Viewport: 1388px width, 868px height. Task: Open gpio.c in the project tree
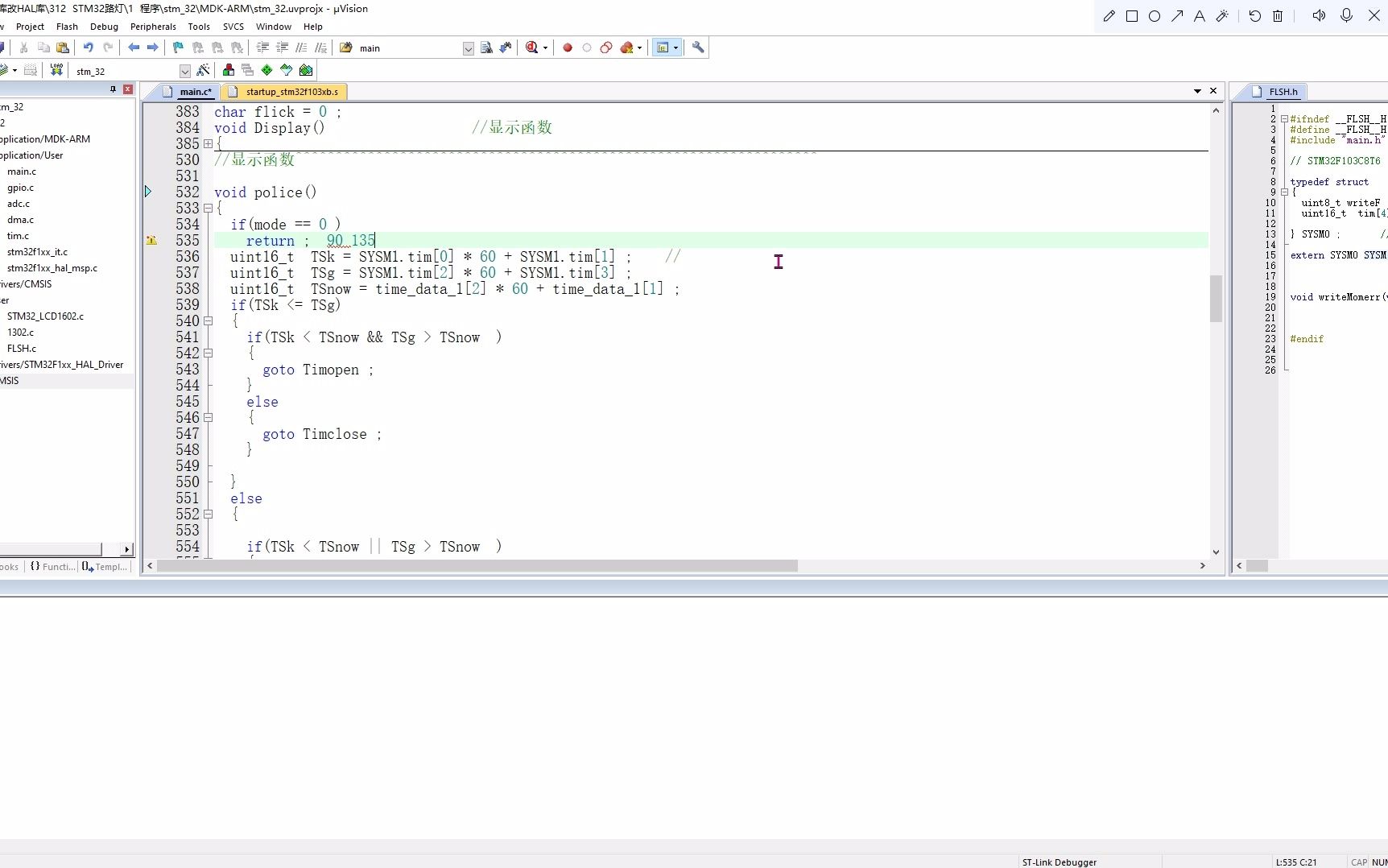coord(21,188)
